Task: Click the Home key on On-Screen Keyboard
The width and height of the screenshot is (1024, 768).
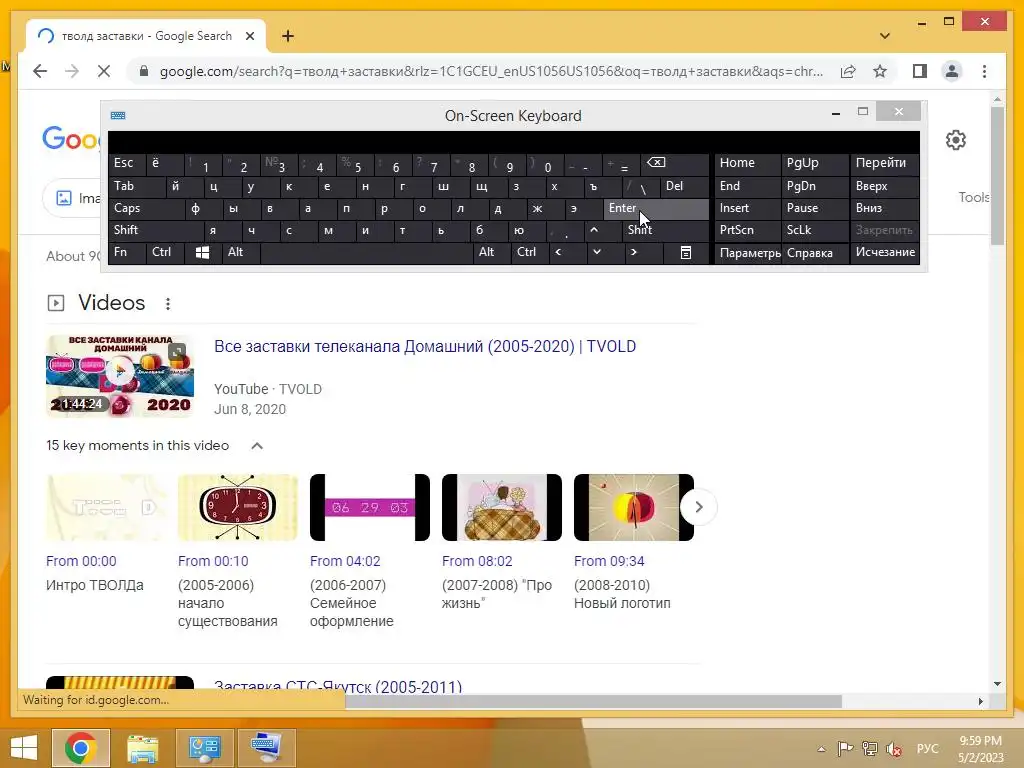Action: pyautogui.click(x=747, y=164)
